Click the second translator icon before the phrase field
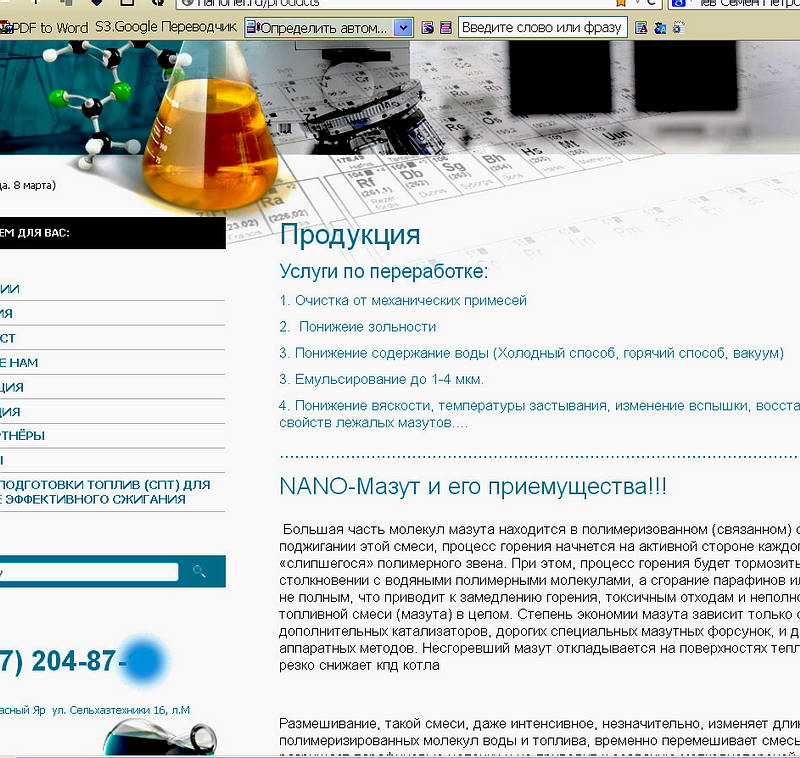 [x=445, y=28]
